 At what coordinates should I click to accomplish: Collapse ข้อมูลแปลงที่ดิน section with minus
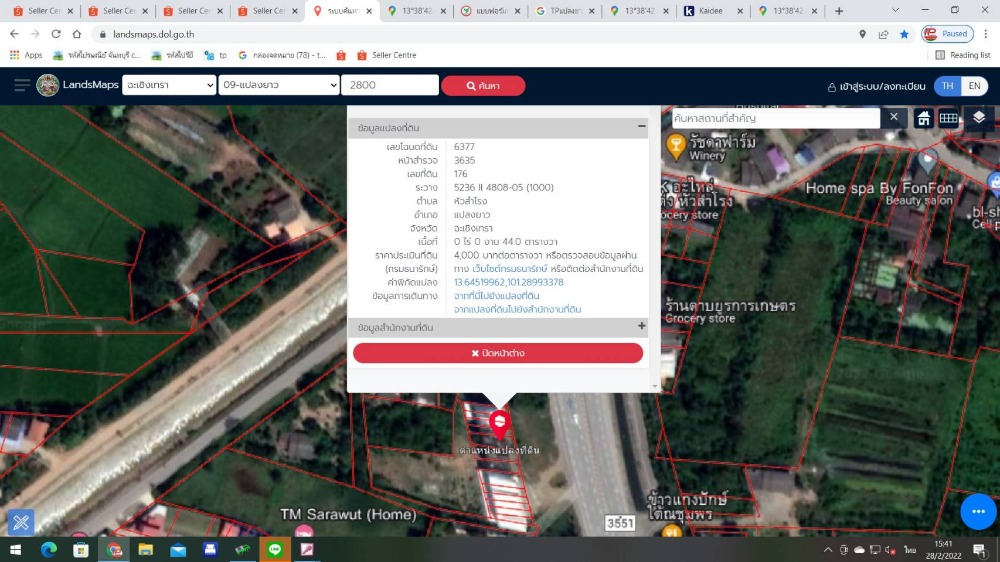[x=641, y=126]
